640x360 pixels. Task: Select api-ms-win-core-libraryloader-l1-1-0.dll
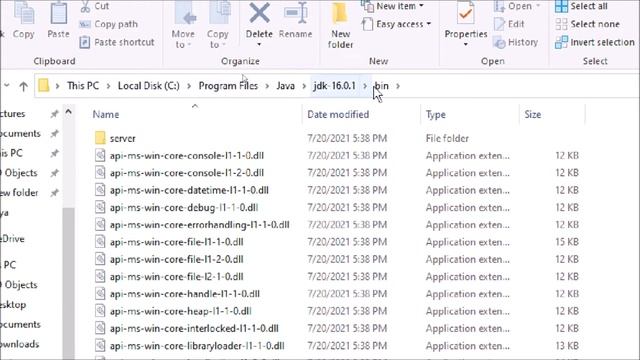197,346
